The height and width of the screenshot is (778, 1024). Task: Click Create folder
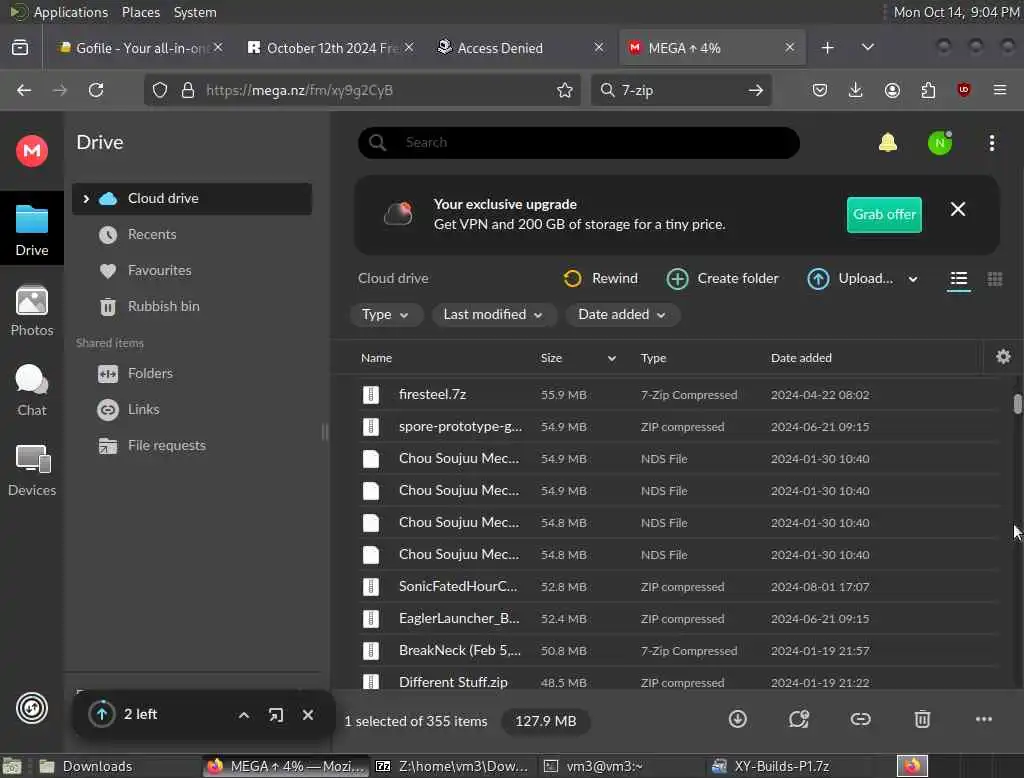tap(722, 279)
